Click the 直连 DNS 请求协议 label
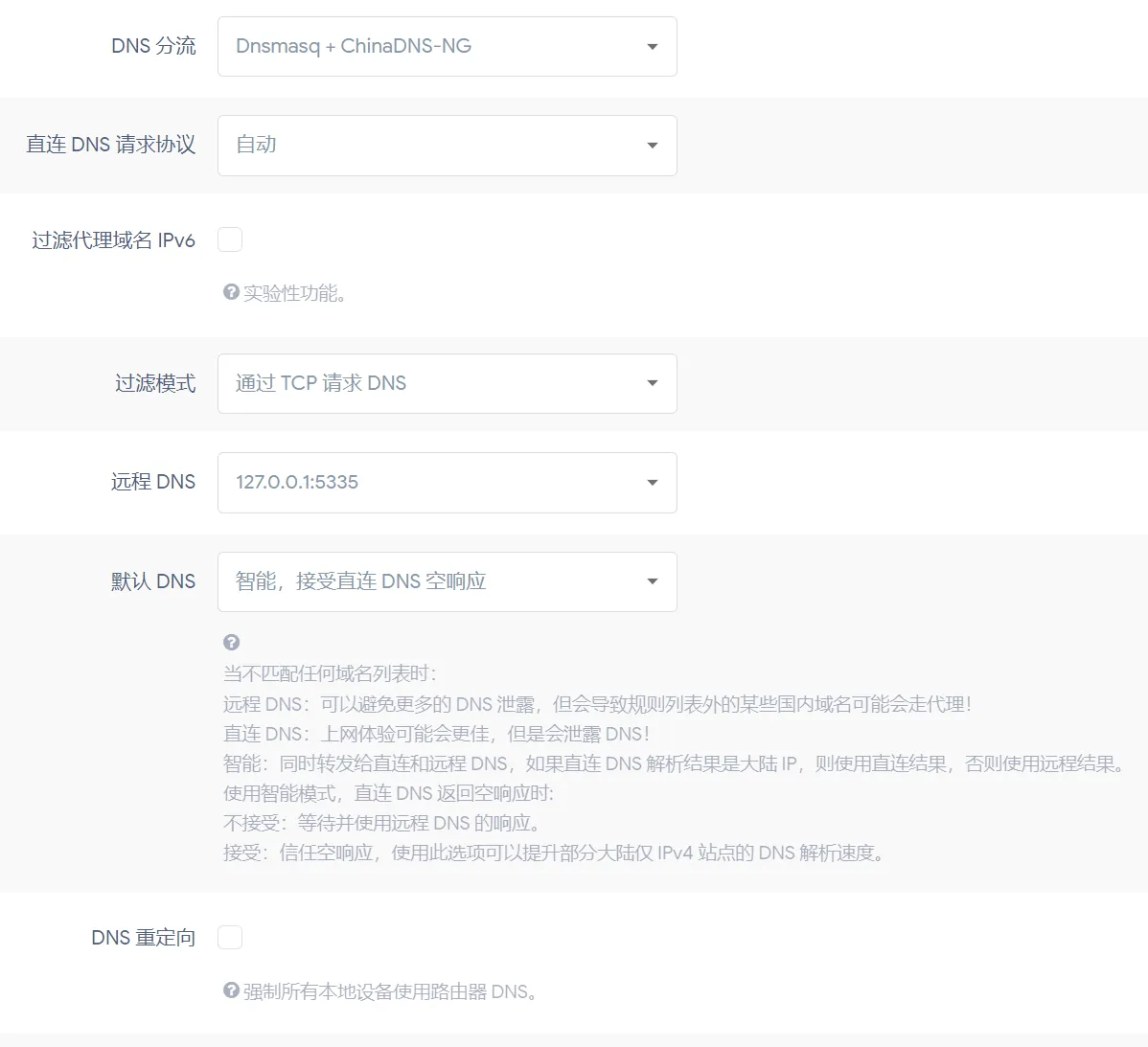This screenshot has width=1148, height=1047. coord(110,145)
